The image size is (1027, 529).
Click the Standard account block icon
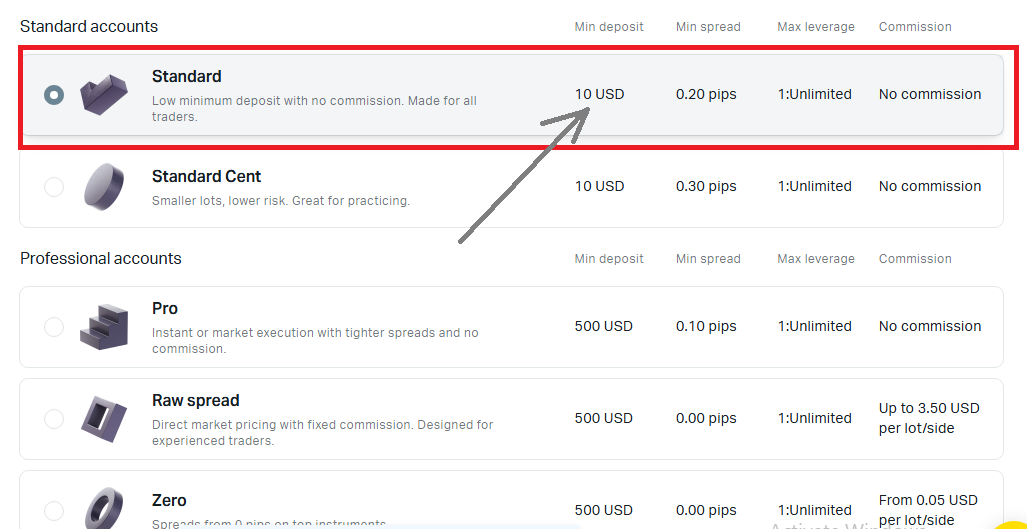click(x=104, y=94)
